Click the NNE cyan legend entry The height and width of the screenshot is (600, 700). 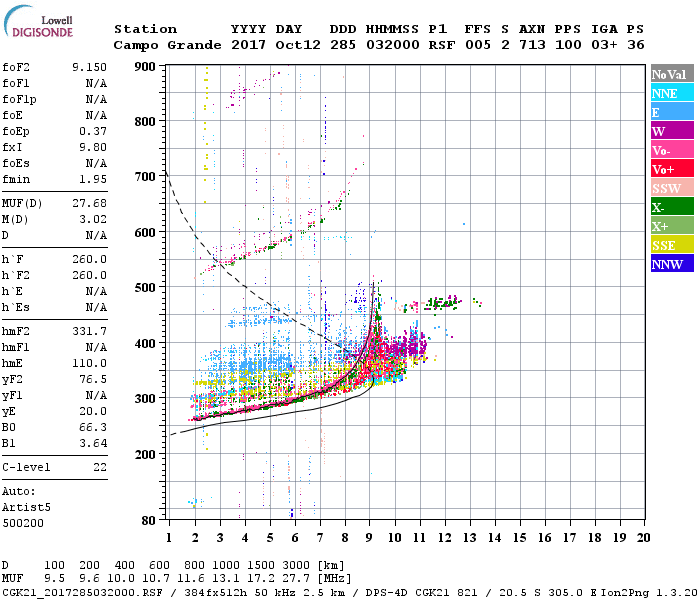point(670,93)
